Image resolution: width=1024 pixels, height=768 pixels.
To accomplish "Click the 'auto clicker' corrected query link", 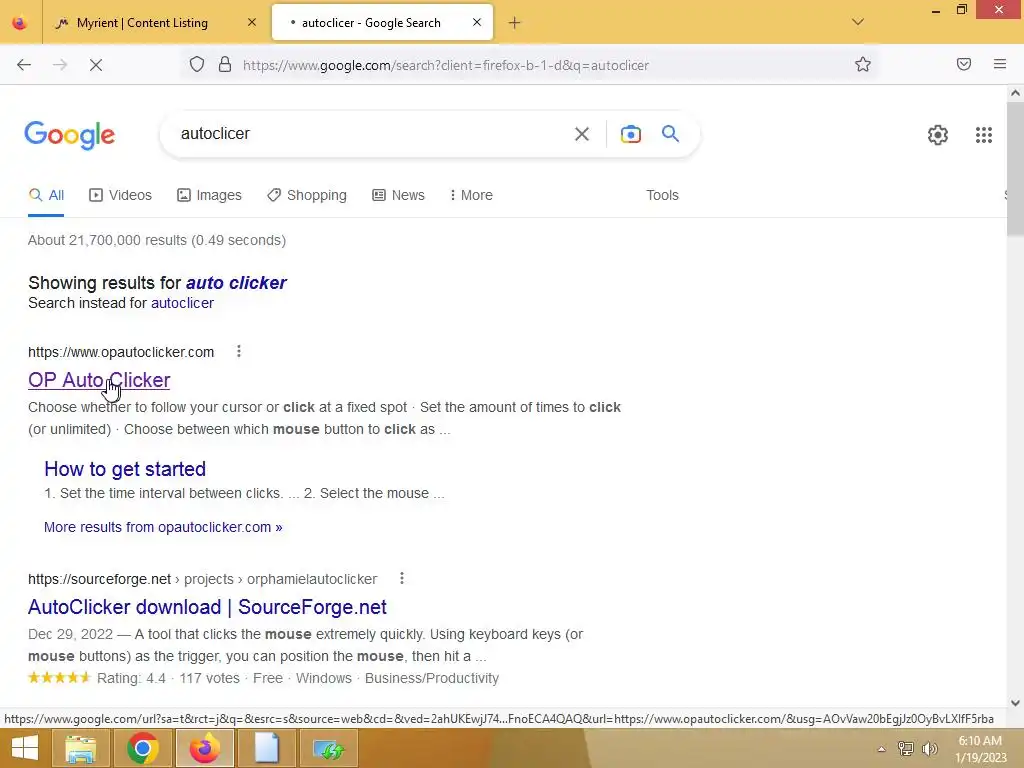I will click(236, 283).
